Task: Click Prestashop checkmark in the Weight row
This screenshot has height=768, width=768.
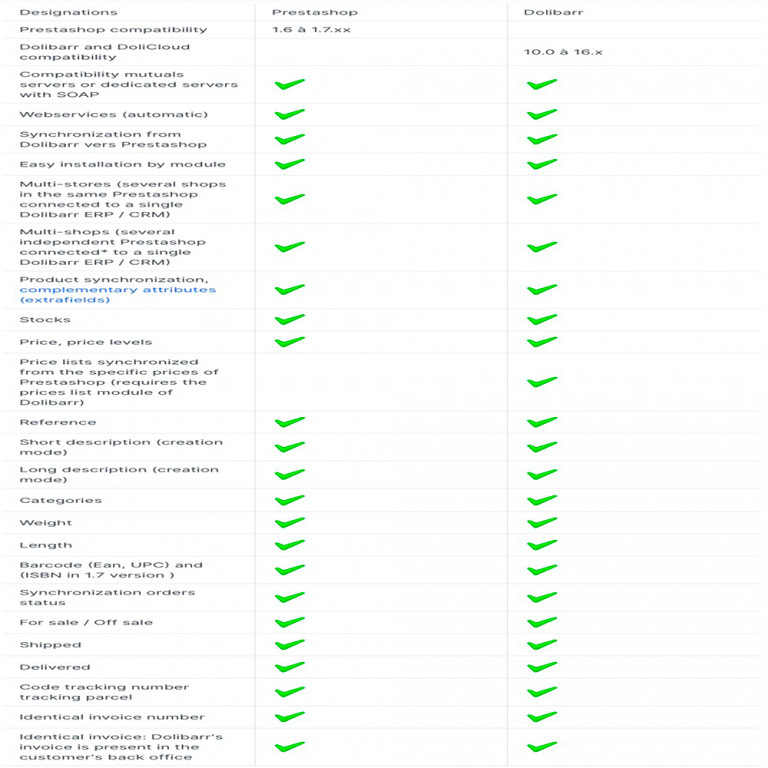Action: pos(289,523)
